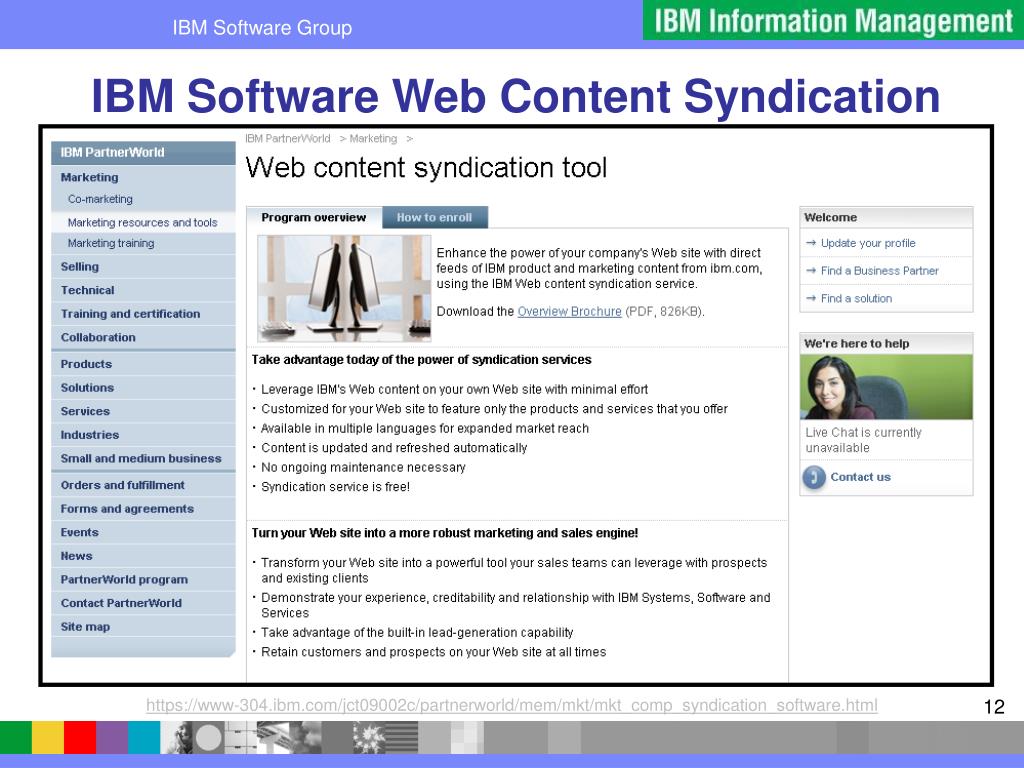Switch to the Program overview tab

point(314,217)
